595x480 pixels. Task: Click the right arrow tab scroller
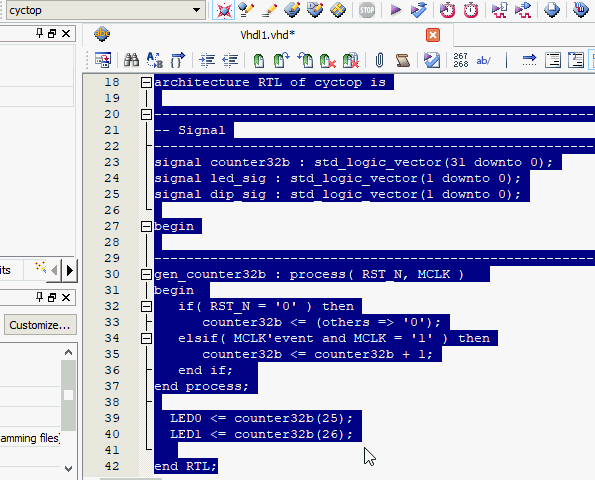click(69, 271)
